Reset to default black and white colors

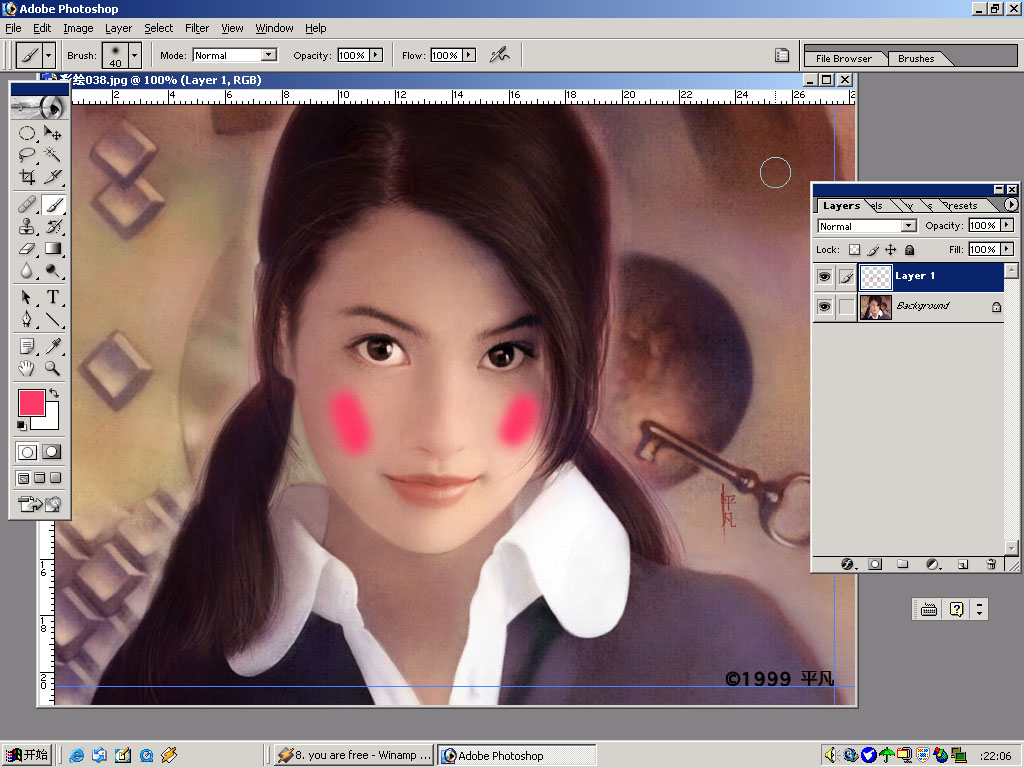click(22, 426)
